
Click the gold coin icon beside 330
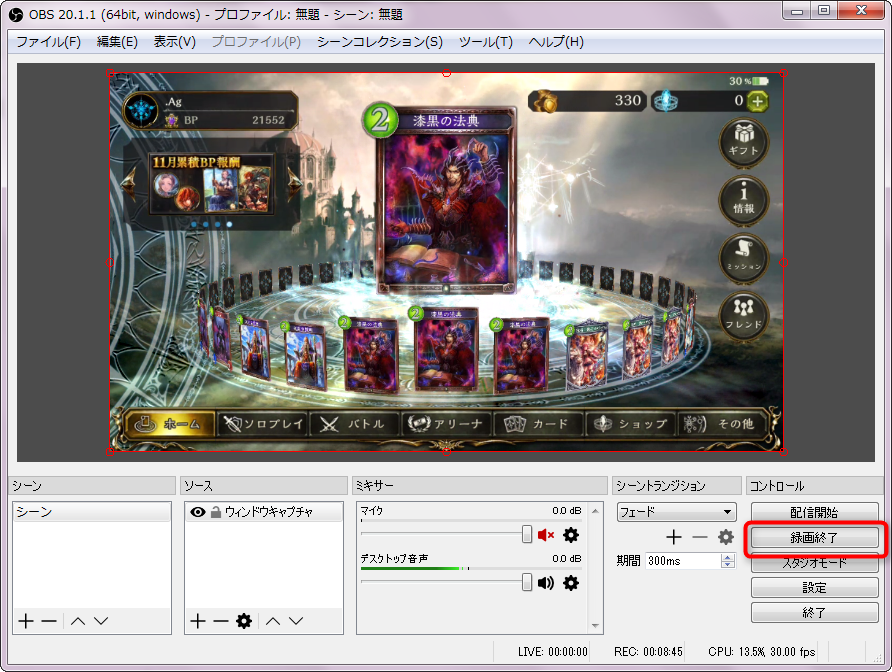click(x=545, y=101)
